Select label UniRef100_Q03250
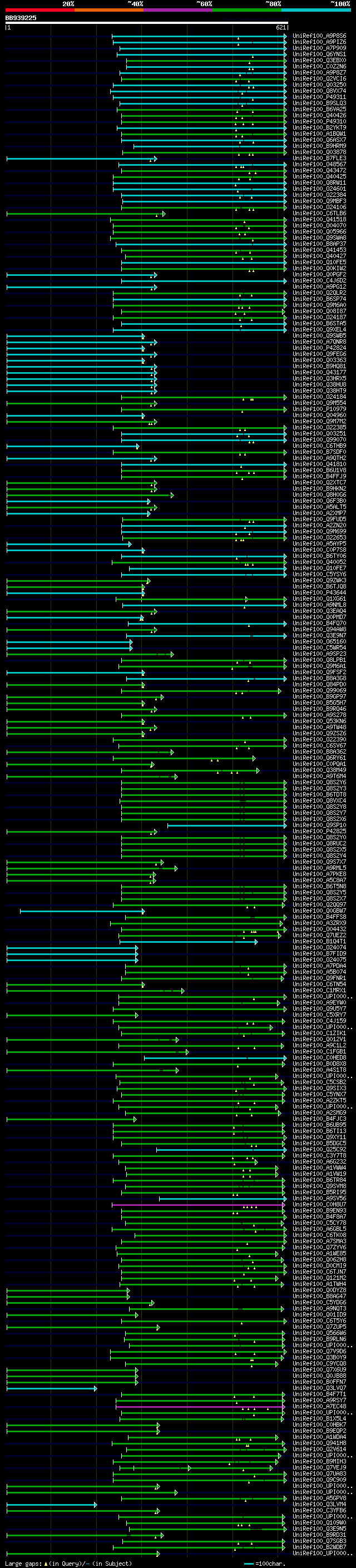The image size is (356, 1568). (319, 85)
